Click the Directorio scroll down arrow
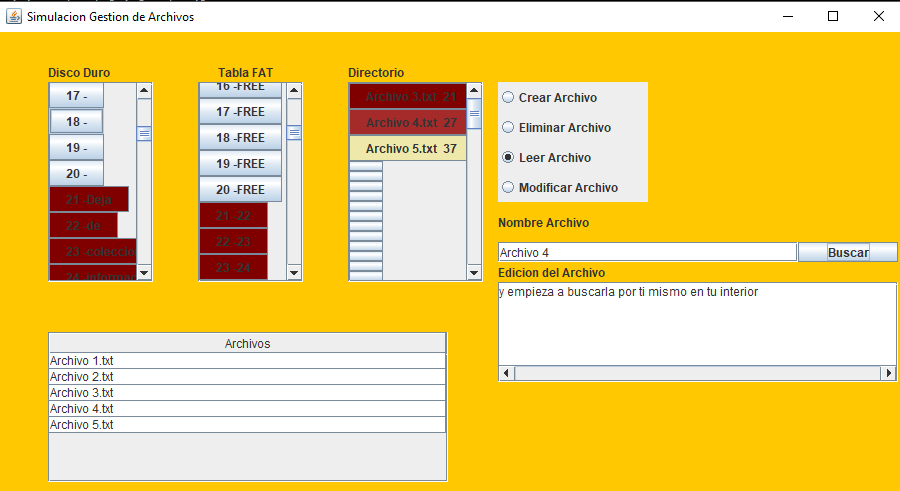 [474, 273]
